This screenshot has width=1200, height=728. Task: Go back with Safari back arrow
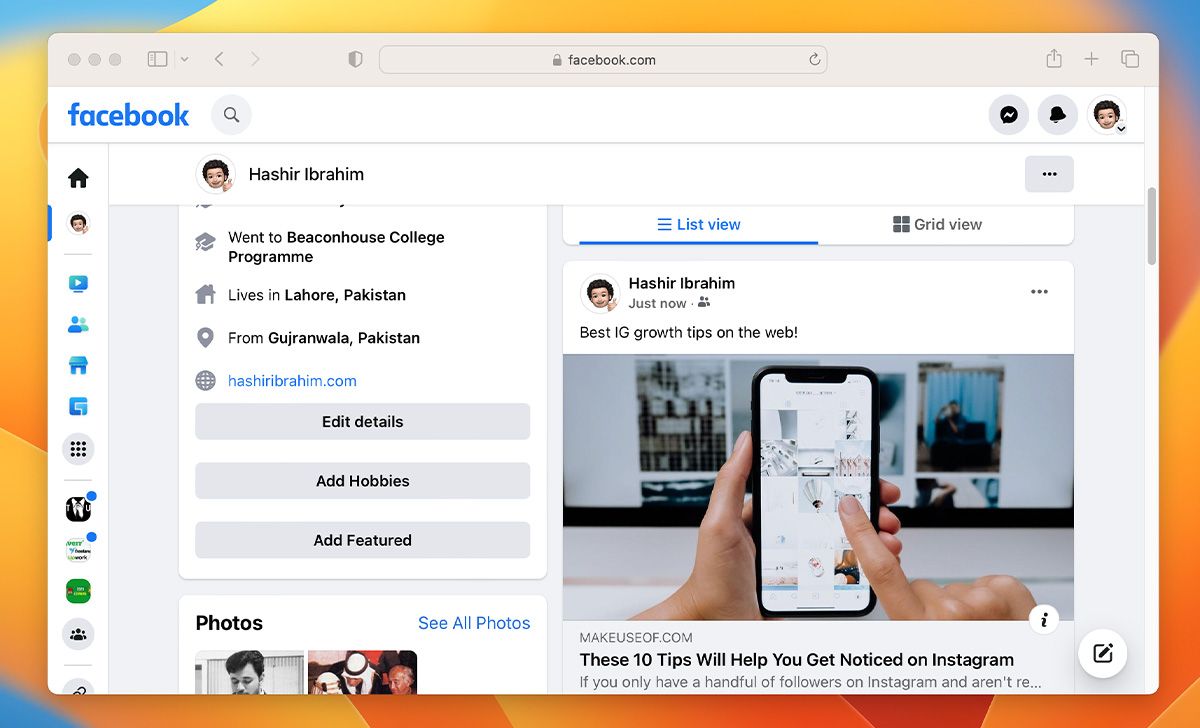(x=219, y=60)
